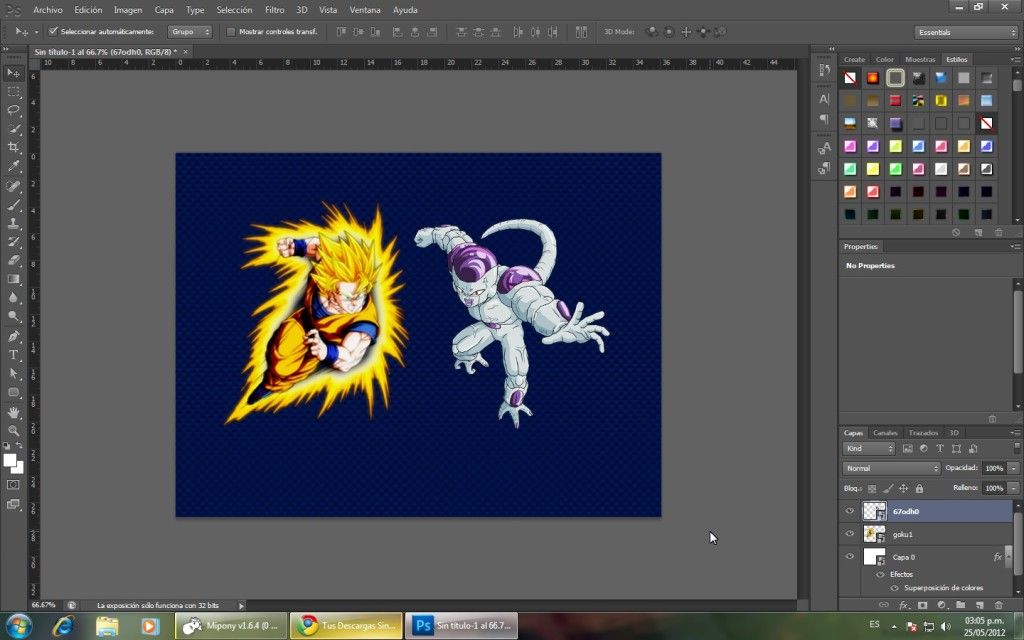Open the Normal blend mode dropdown
The image size is (1024, 640).
(891, 468)
